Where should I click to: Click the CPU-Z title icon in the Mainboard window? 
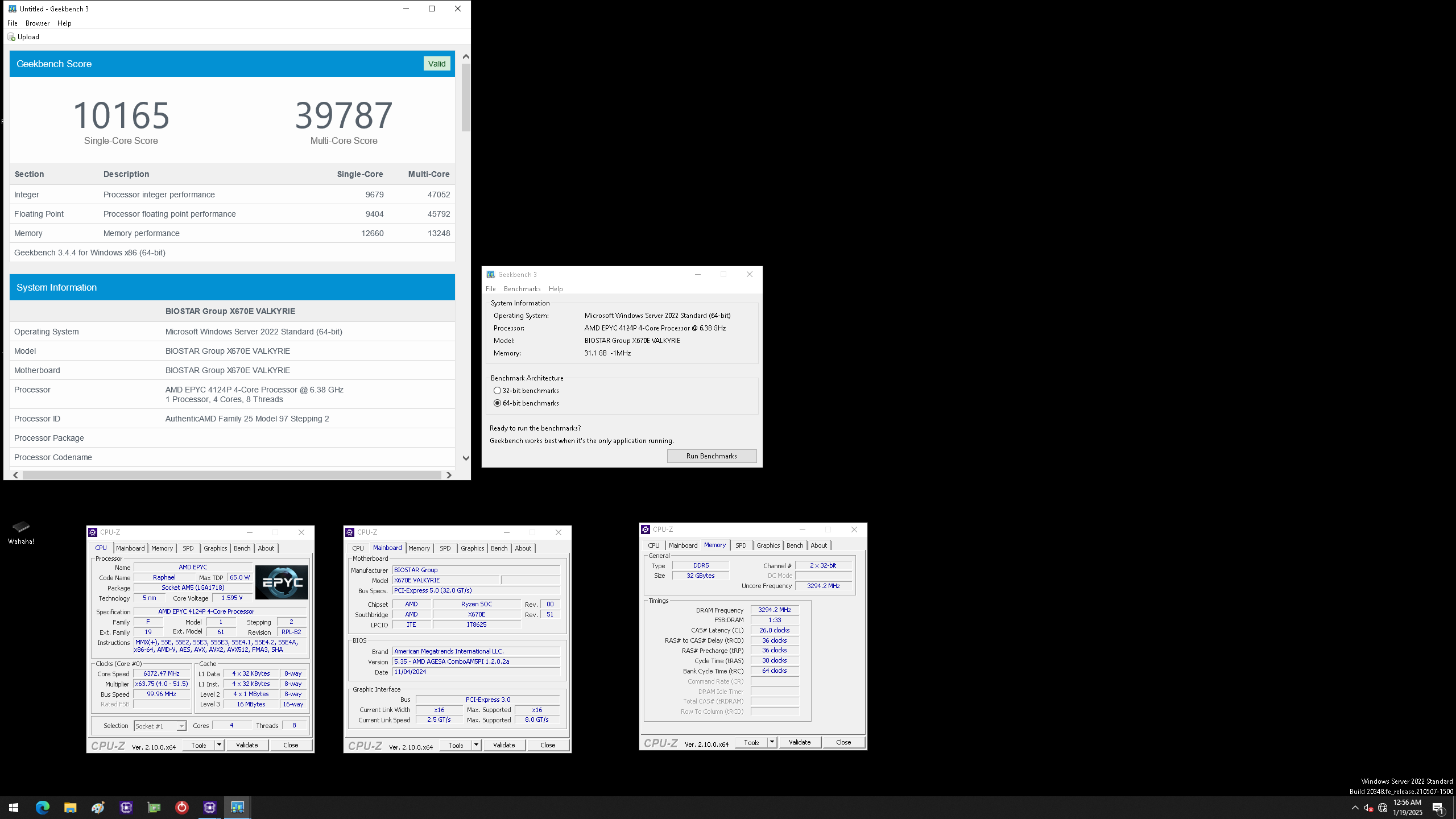[x=350, y=532]
